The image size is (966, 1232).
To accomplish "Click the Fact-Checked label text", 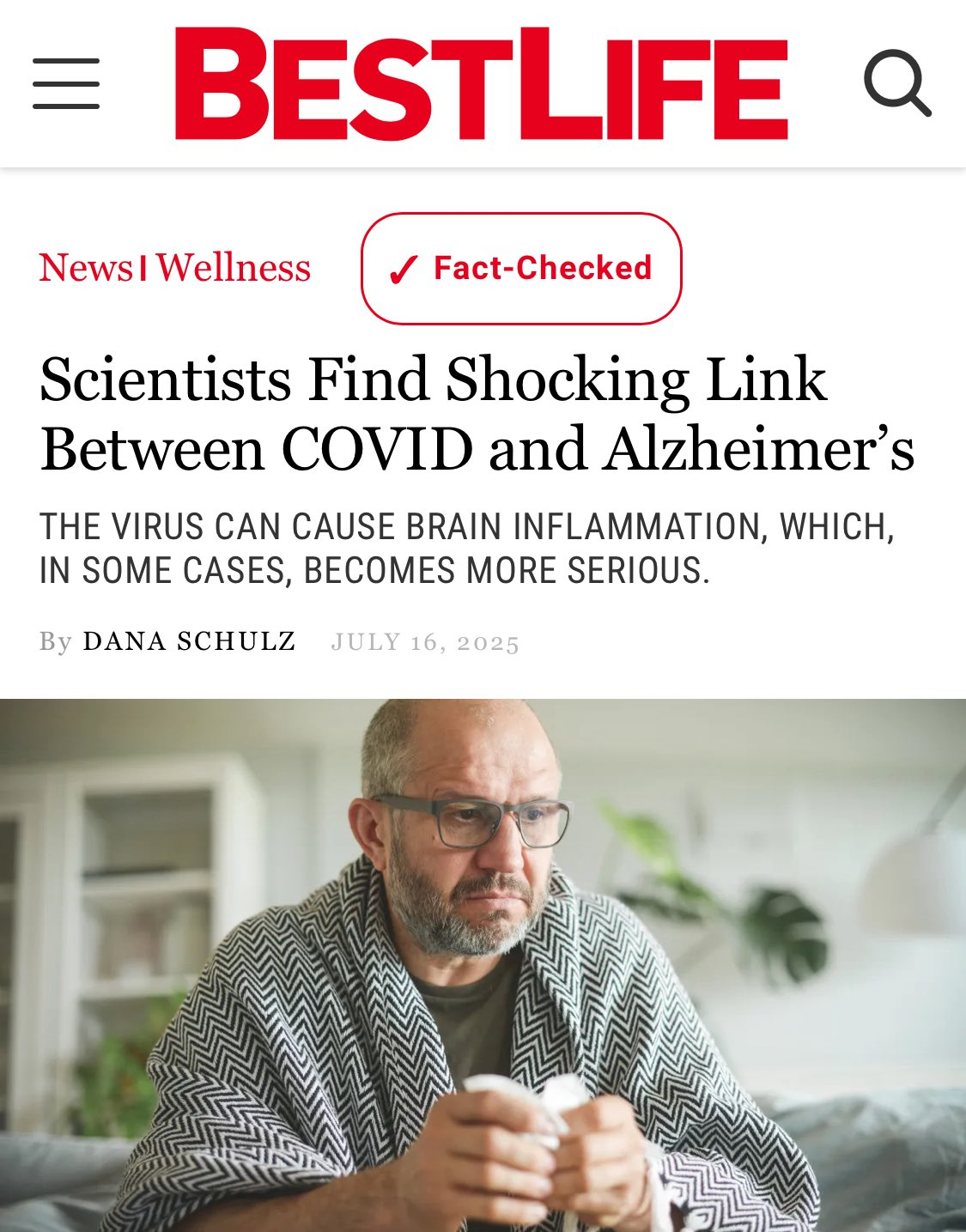I will coord(543,268).
